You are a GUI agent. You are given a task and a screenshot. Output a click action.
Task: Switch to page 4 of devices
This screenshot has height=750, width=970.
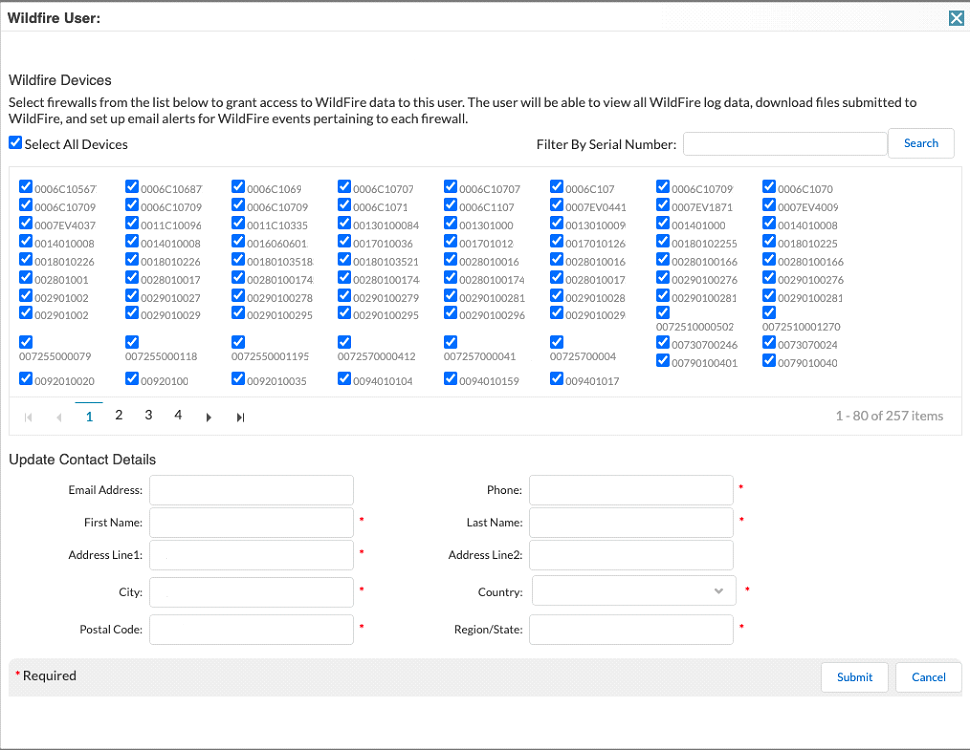click(178, 415)
